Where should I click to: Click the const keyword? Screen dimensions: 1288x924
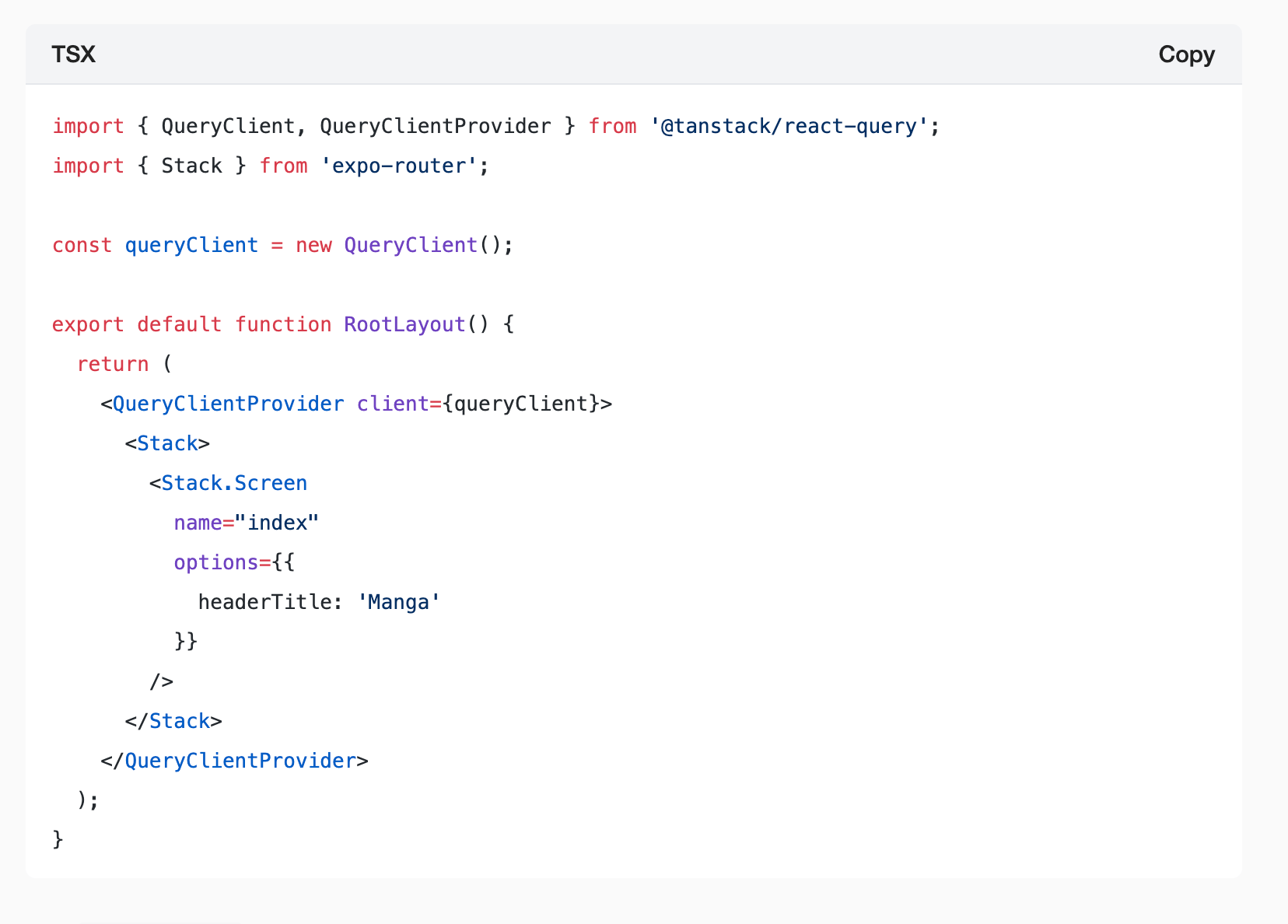click(x=82, y=245)
